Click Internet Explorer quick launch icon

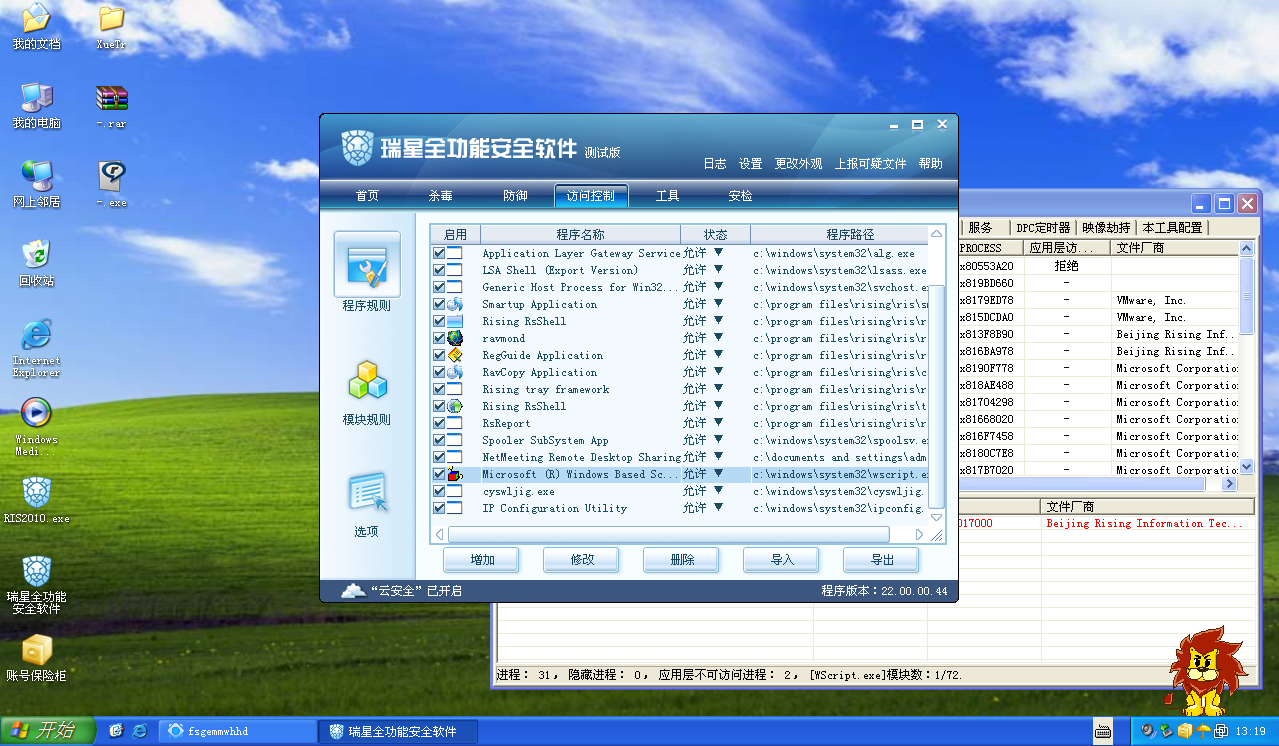point(139,731)
